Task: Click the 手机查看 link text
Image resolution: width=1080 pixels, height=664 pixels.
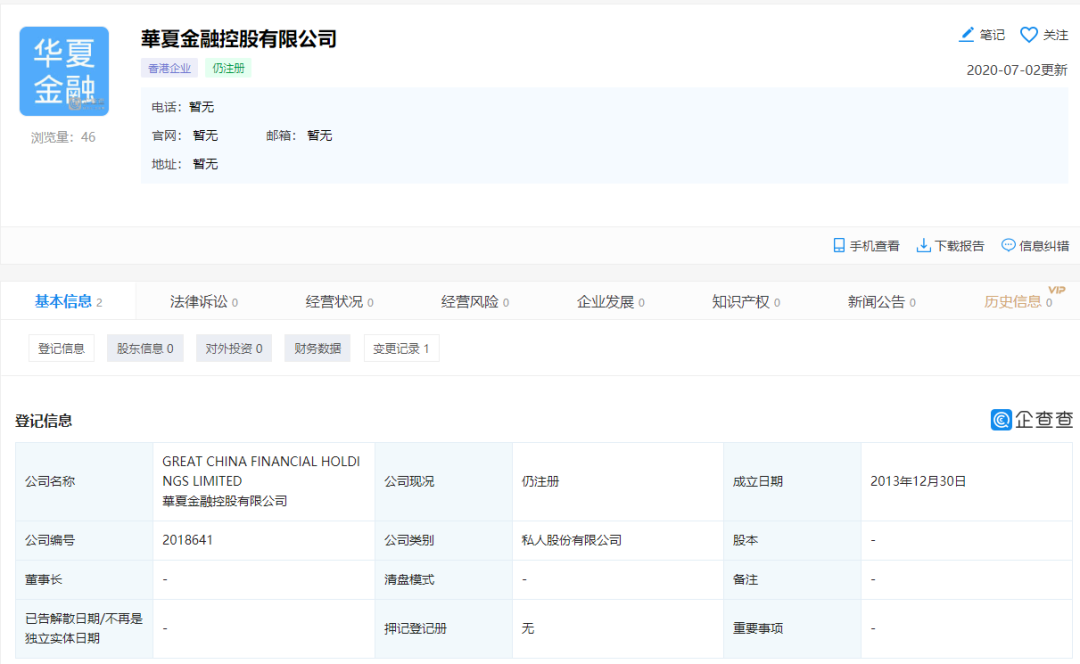Action: pos(874,246)
